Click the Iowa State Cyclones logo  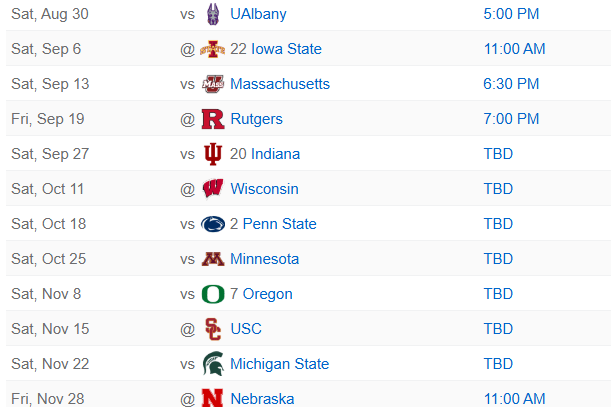click(x=213, y=49)
